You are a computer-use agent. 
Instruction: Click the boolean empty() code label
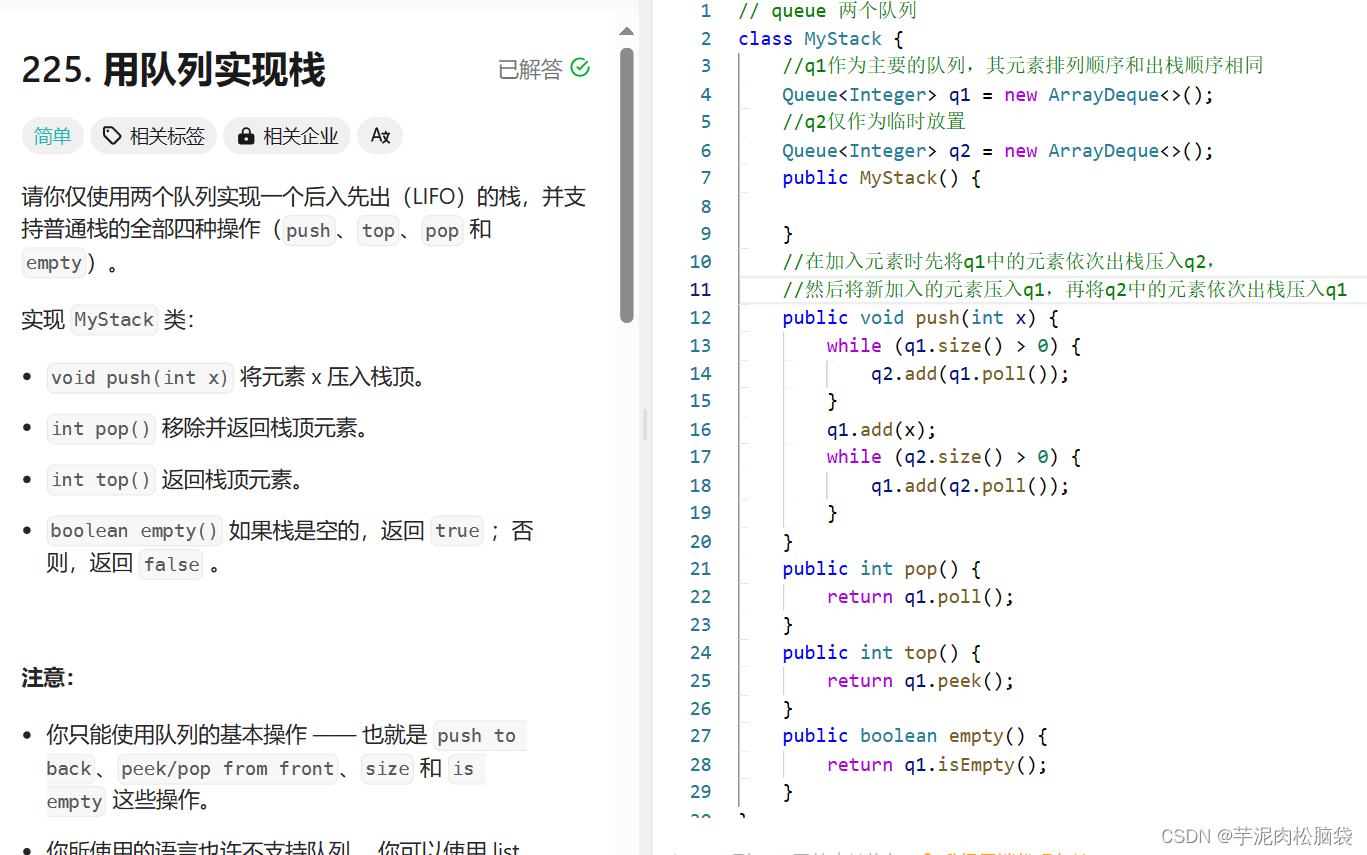click(x=135, y=530)
